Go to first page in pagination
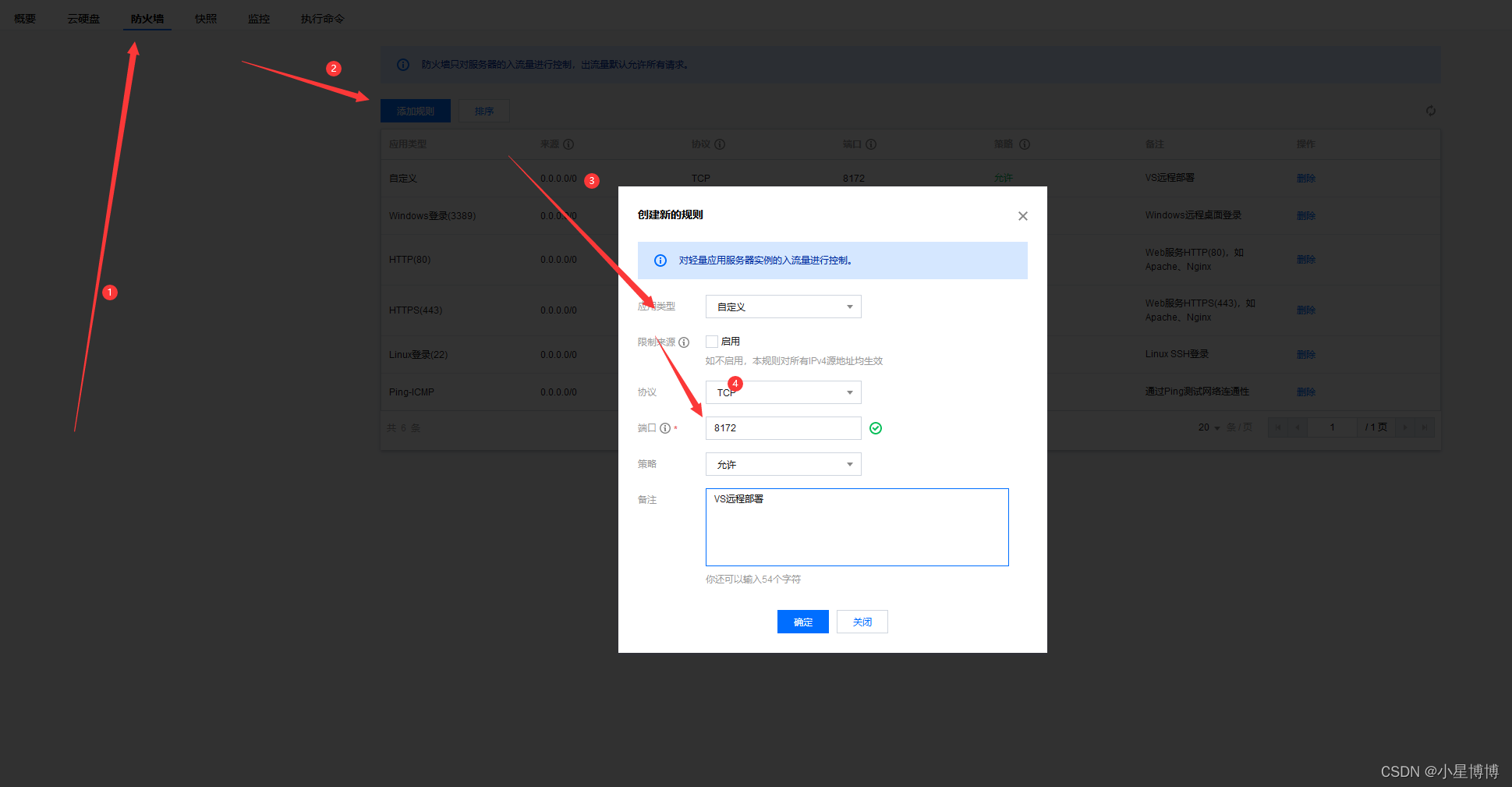This screenshot has width=1512, height=787. coord(1278,427)
